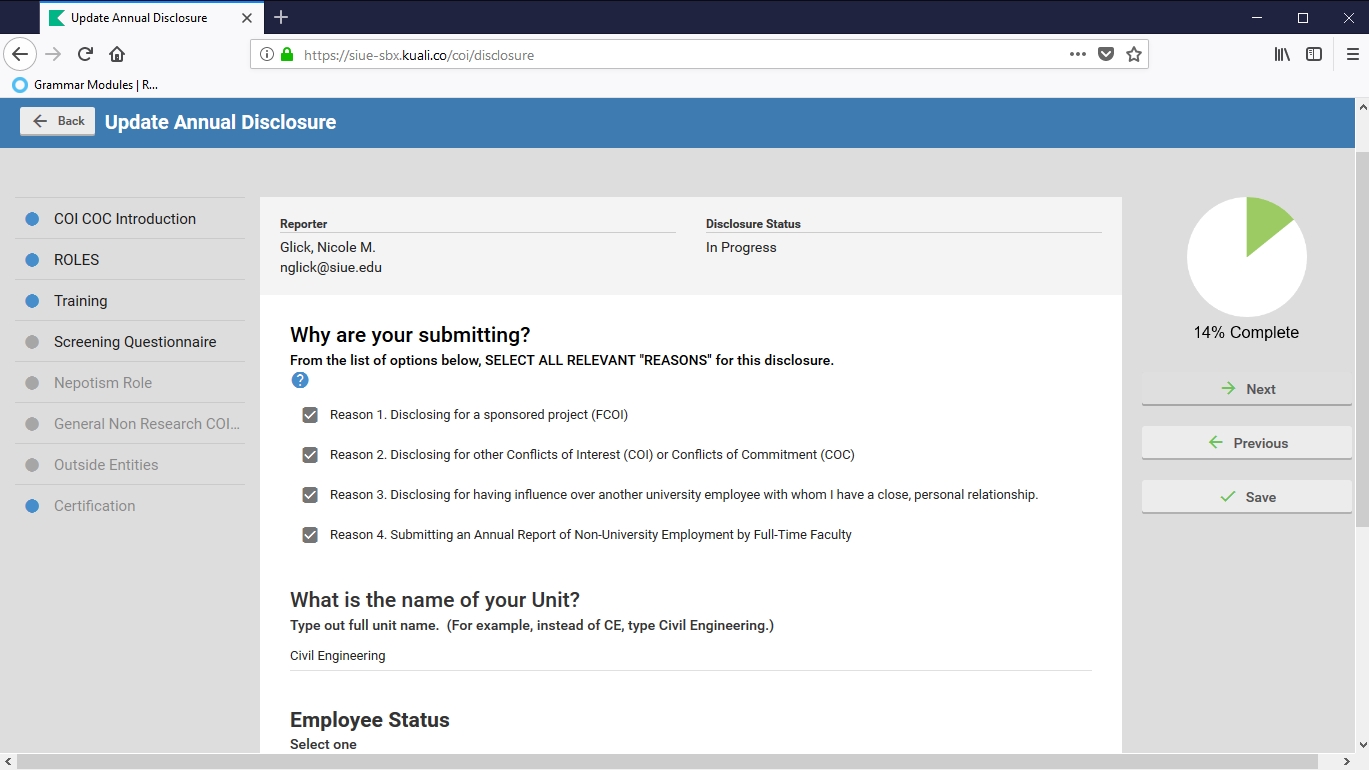Bookmark this page with the star icon

(x=1133, y=55)
